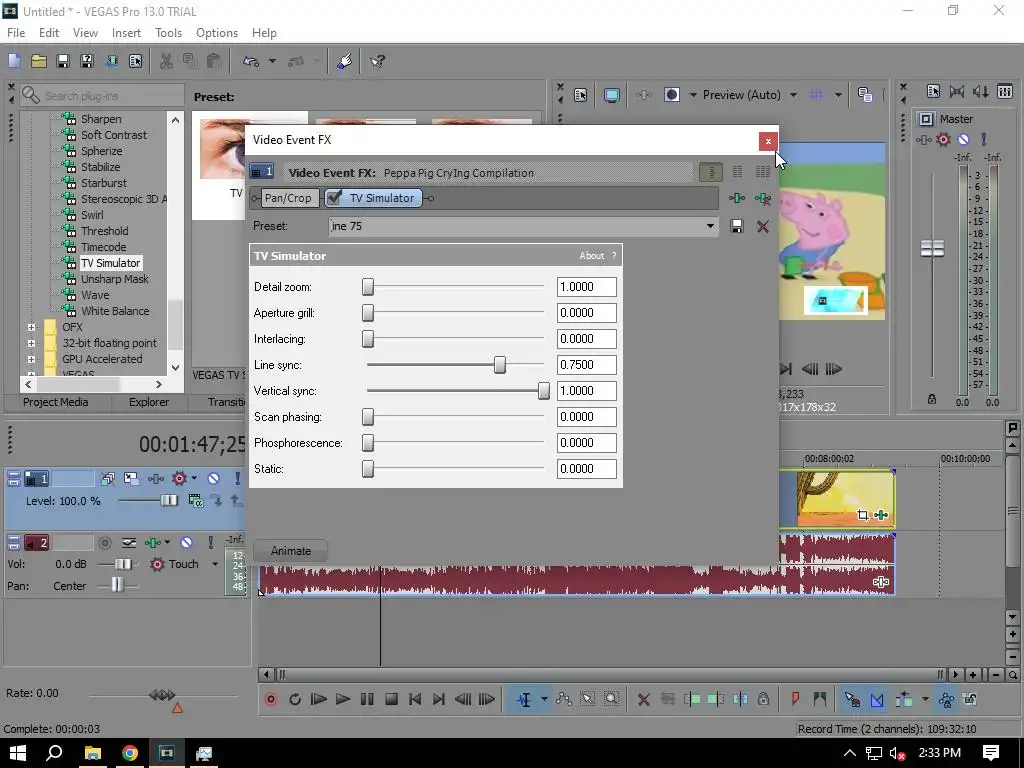This screenshot has width=1024, height=768.
Task: Switch to the Project Media tab
Action: coord(56,402)
